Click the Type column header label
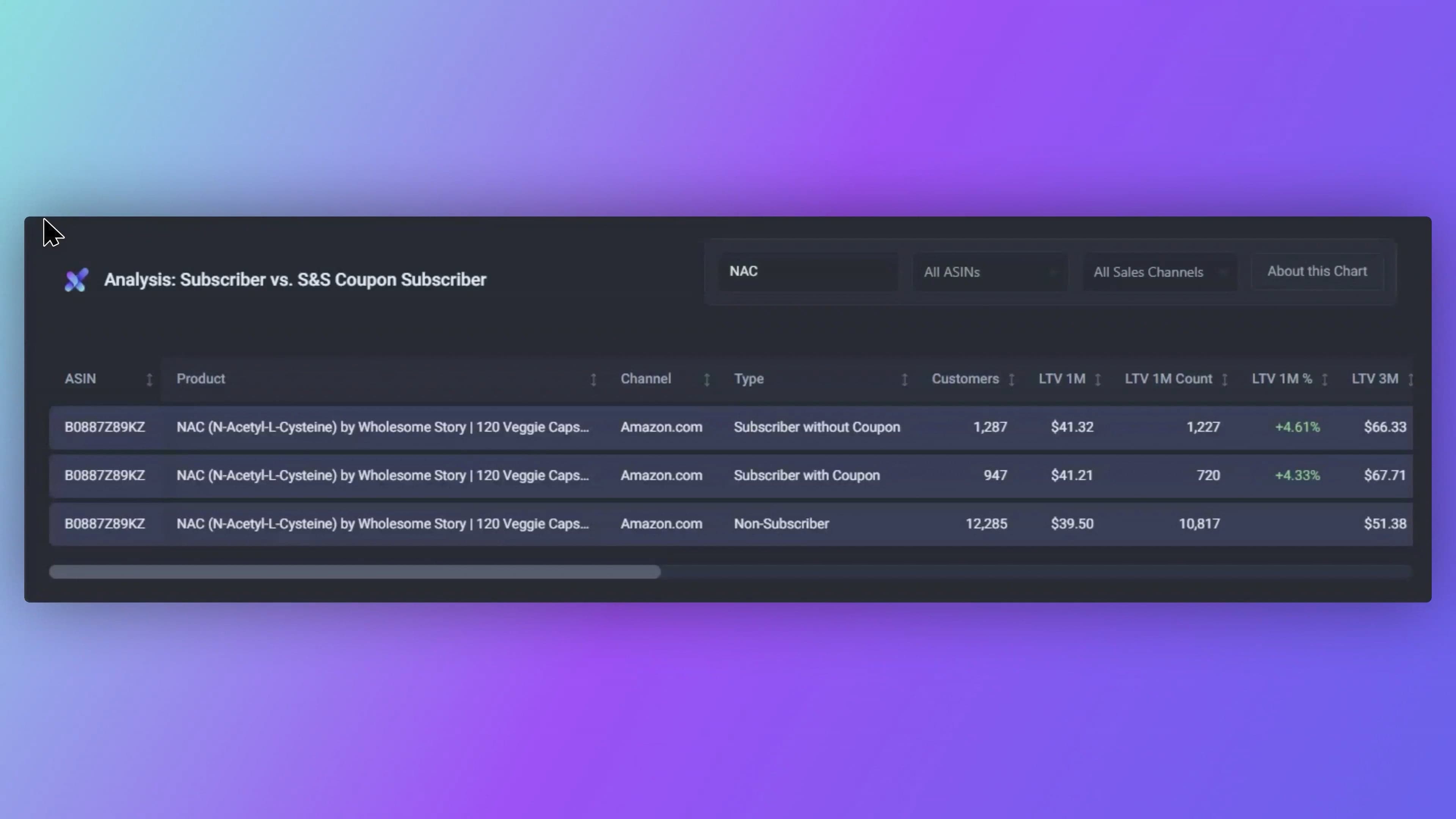The width and height of the screenshot is (1456, 819). (748, 379)
